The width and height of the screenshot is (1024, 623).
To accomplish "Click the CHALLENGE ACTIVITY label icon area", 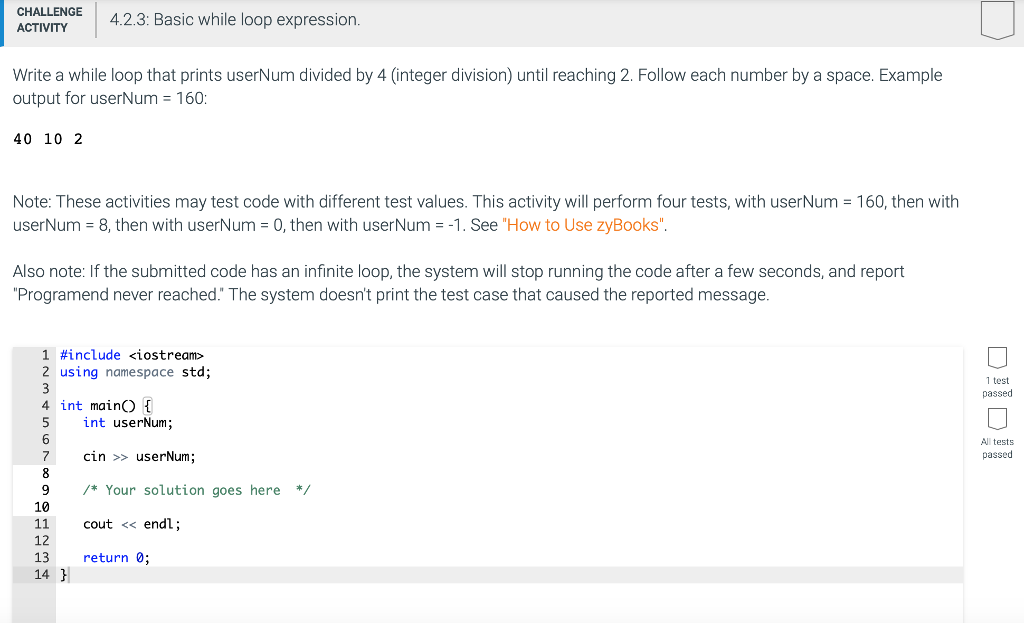I will click(50, 18).
